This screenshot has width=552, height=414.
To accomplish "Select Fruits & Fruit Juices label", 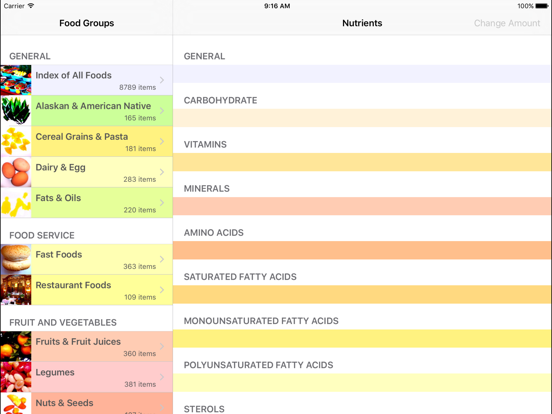I will [78, 341].
